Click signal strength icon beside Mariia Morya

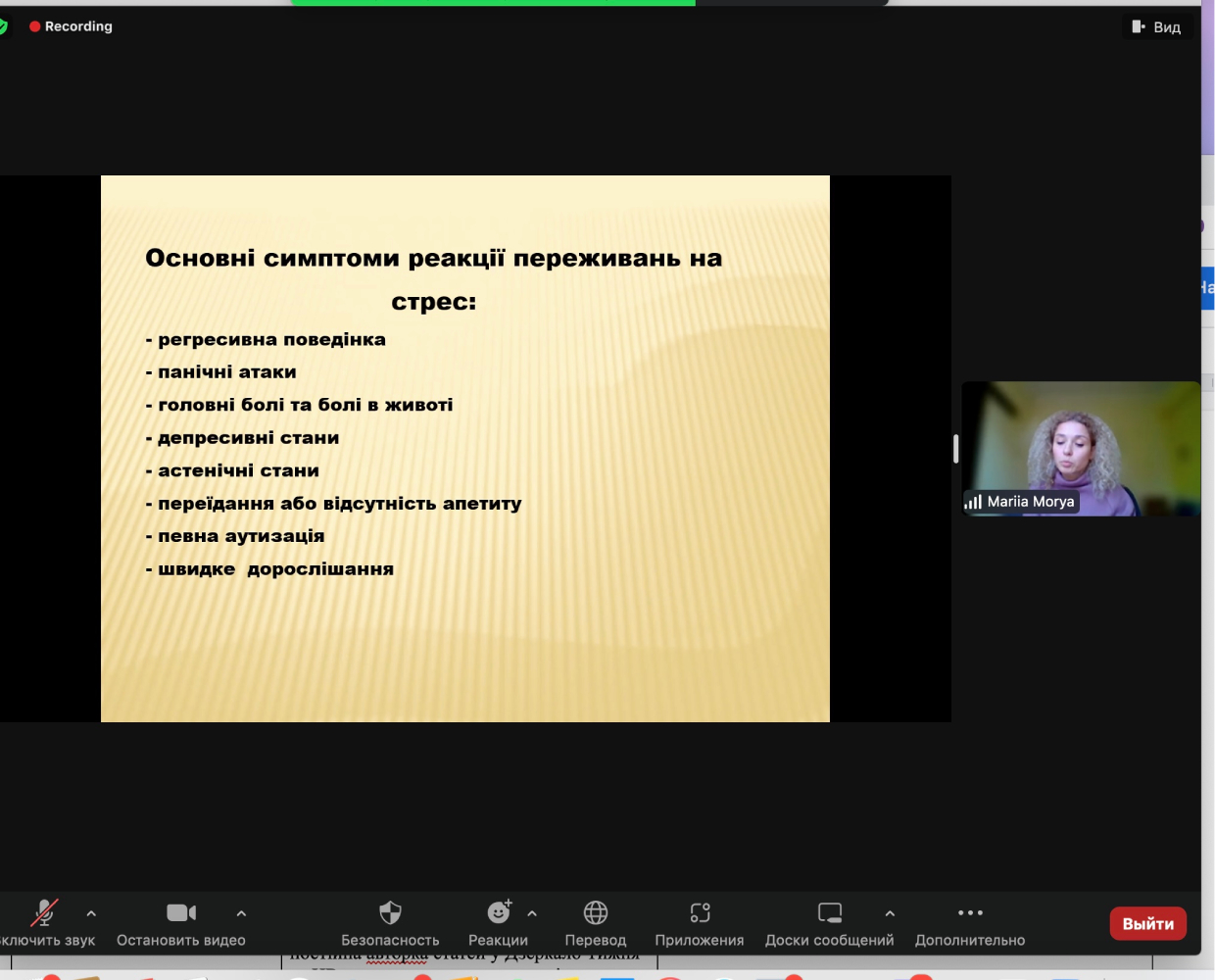(973, 502)
